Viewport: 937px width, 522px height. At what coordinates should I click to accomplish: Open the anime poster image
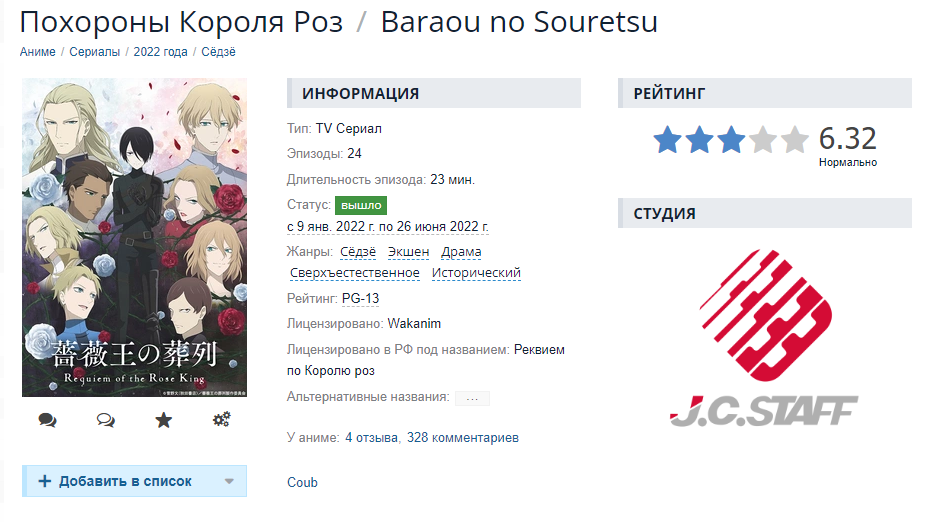(134, 237)
